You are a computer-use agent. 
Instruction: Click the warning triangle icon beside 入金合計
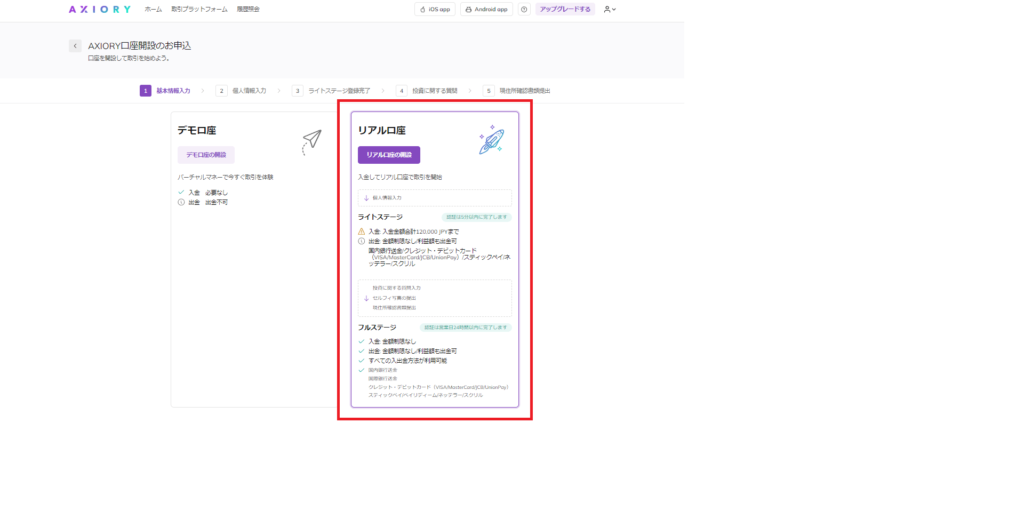362,231
